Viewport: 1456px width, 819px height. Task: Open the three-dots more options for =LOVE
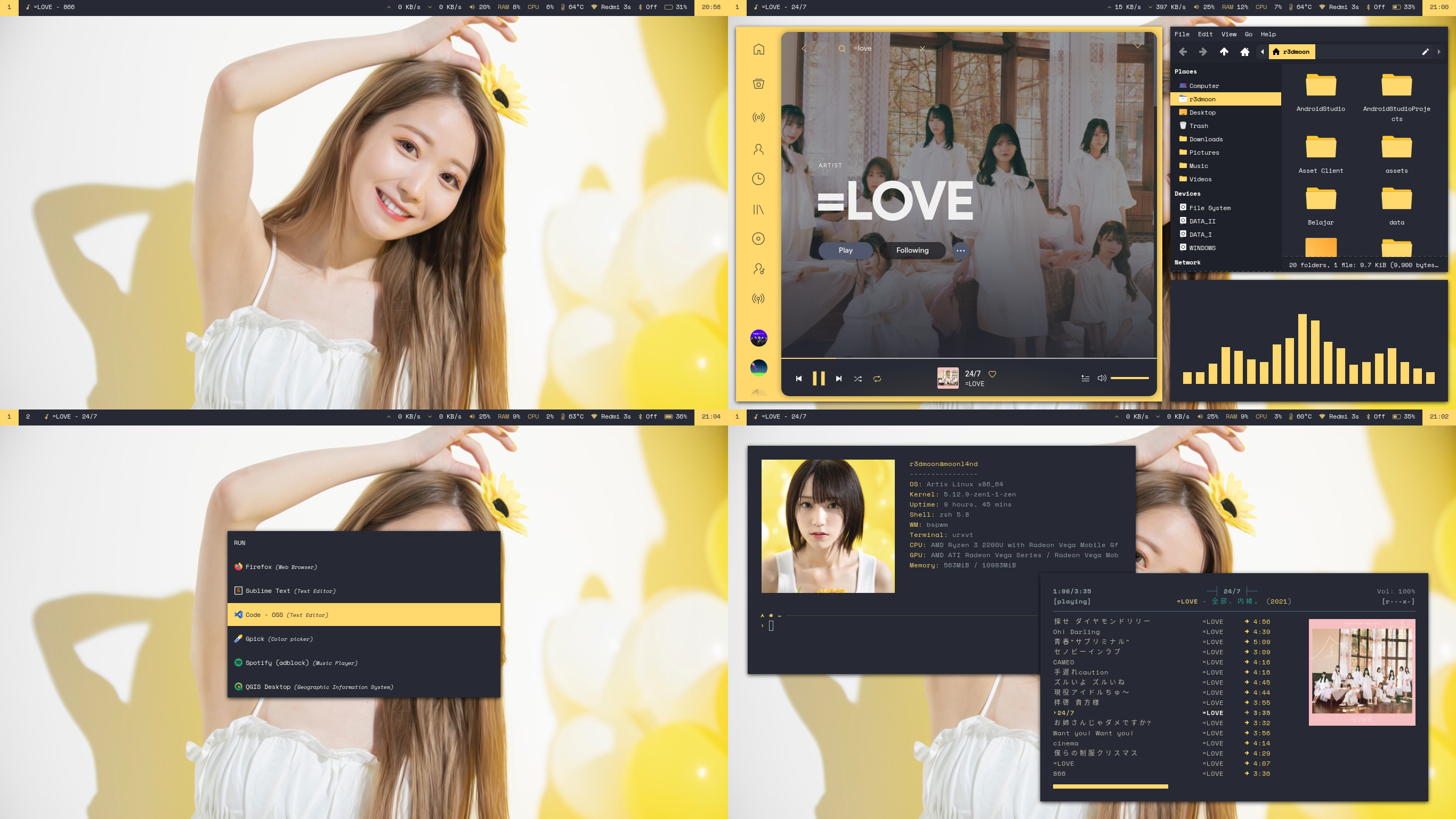pyautogui.click(x=960, y=250)
